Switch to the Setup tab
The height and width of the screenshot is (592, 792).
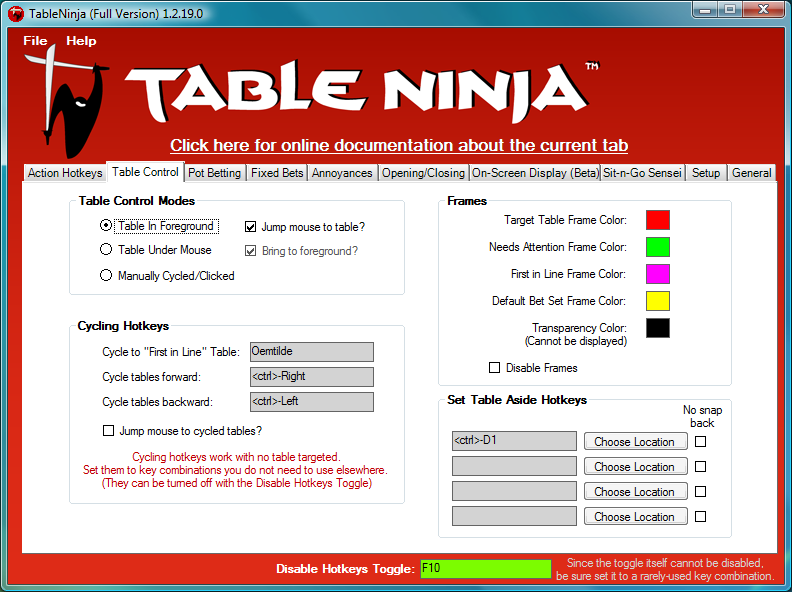706,173
